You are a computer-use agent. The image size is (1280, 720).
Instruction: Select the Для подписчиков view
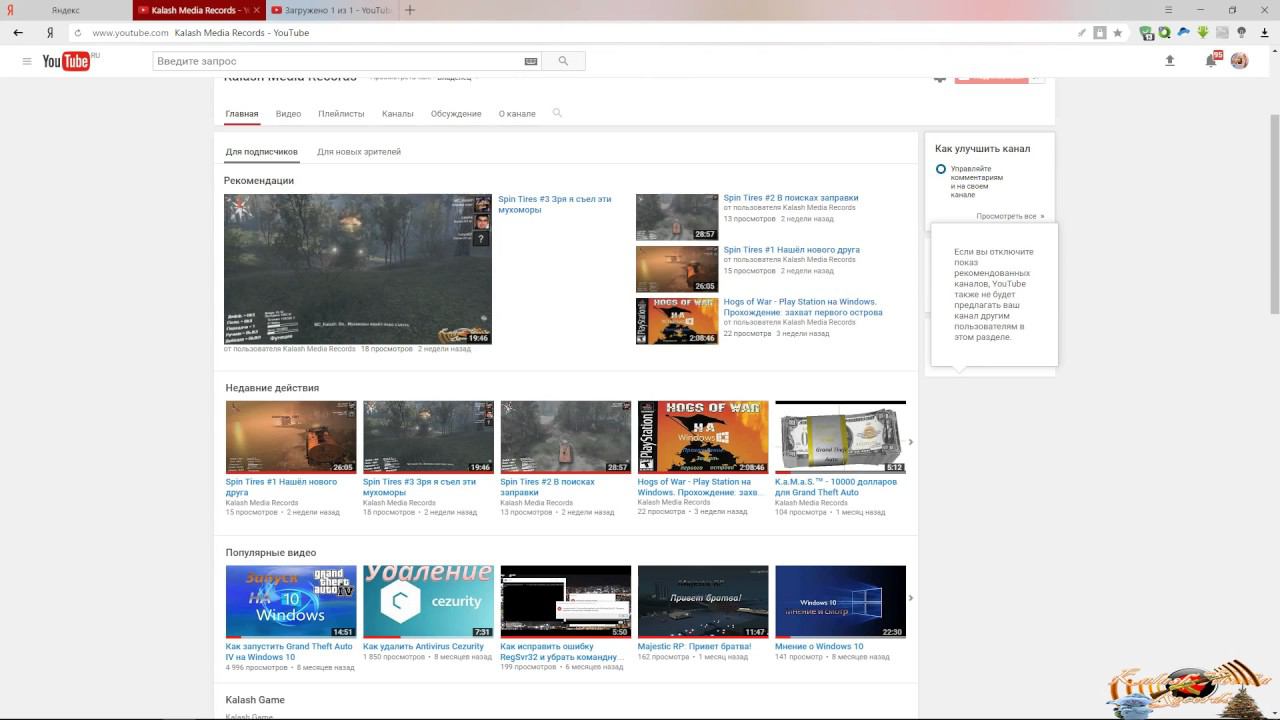[261, 152]
